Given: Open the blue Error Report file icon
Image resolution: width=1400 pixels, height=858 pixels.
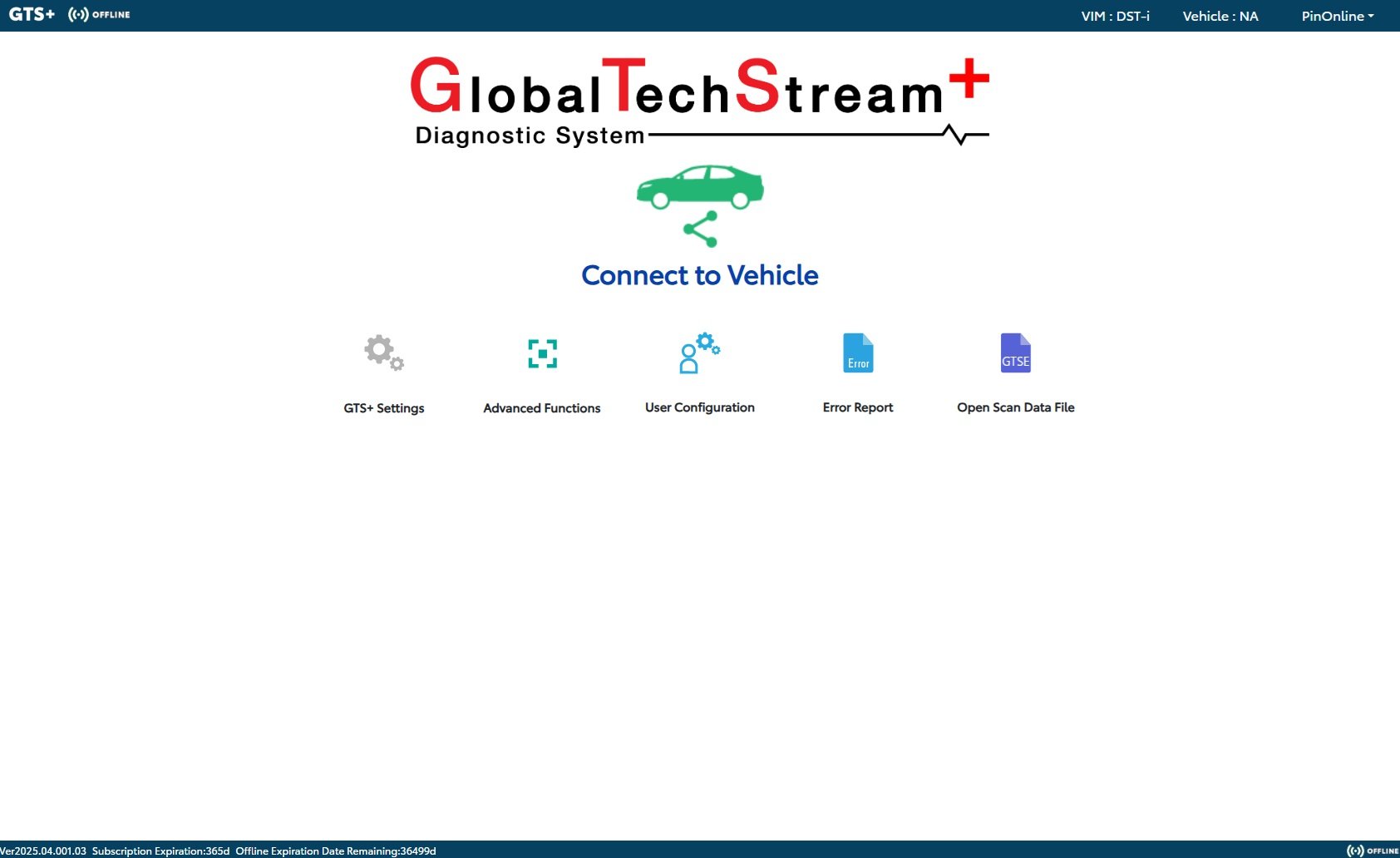Looking at the screenshot, I should [858, 353].
